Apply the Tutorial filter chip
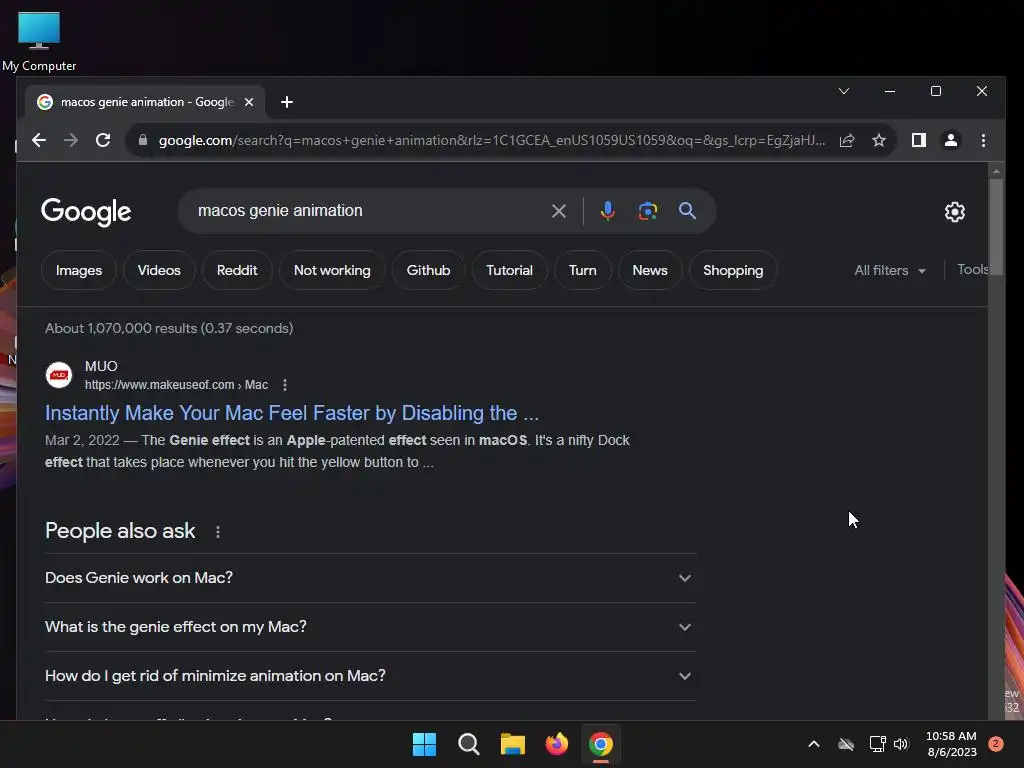 [509, 270]
